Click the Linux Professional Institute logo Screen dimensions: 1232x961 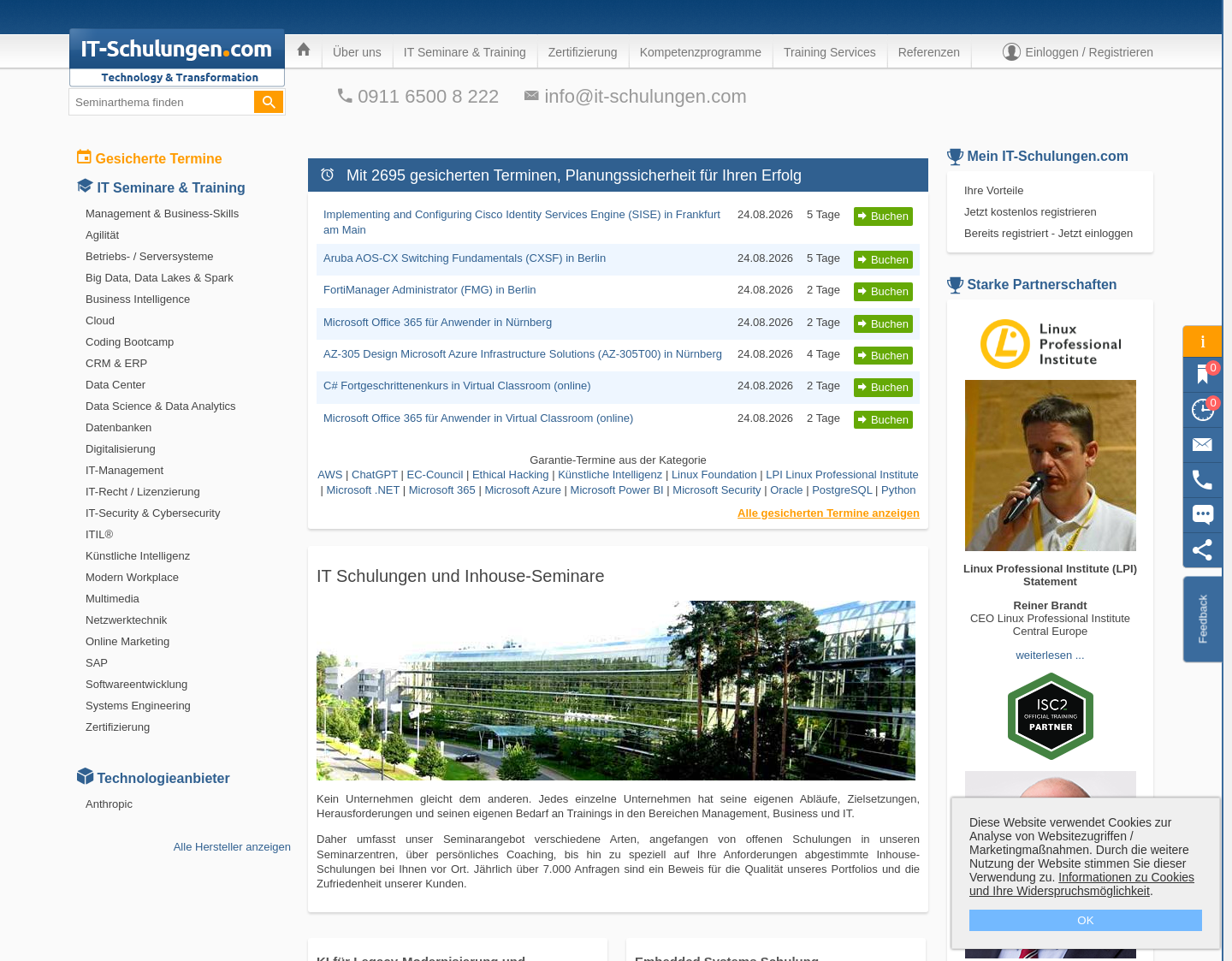(1051, 344)
